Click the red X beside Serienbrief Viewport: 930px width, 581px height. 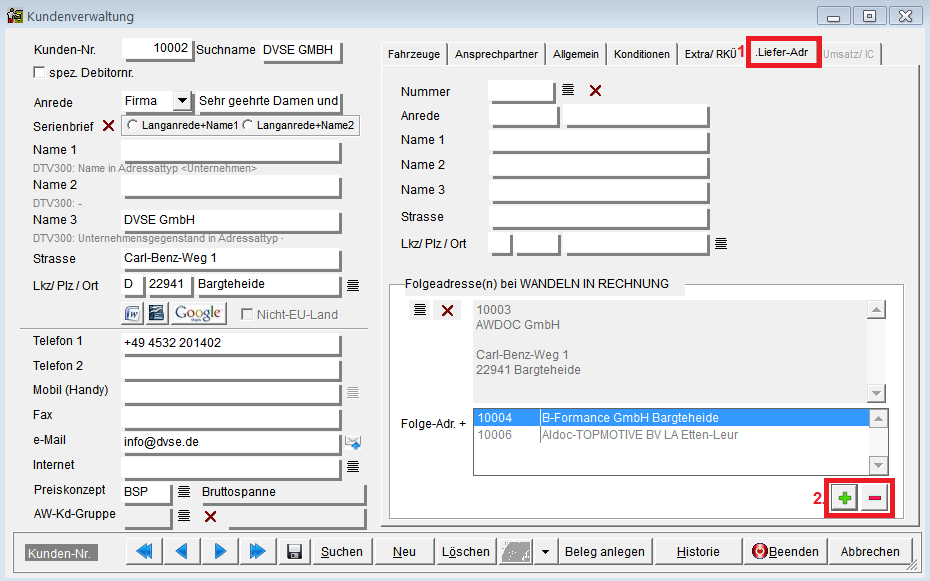tap(108, 126)
